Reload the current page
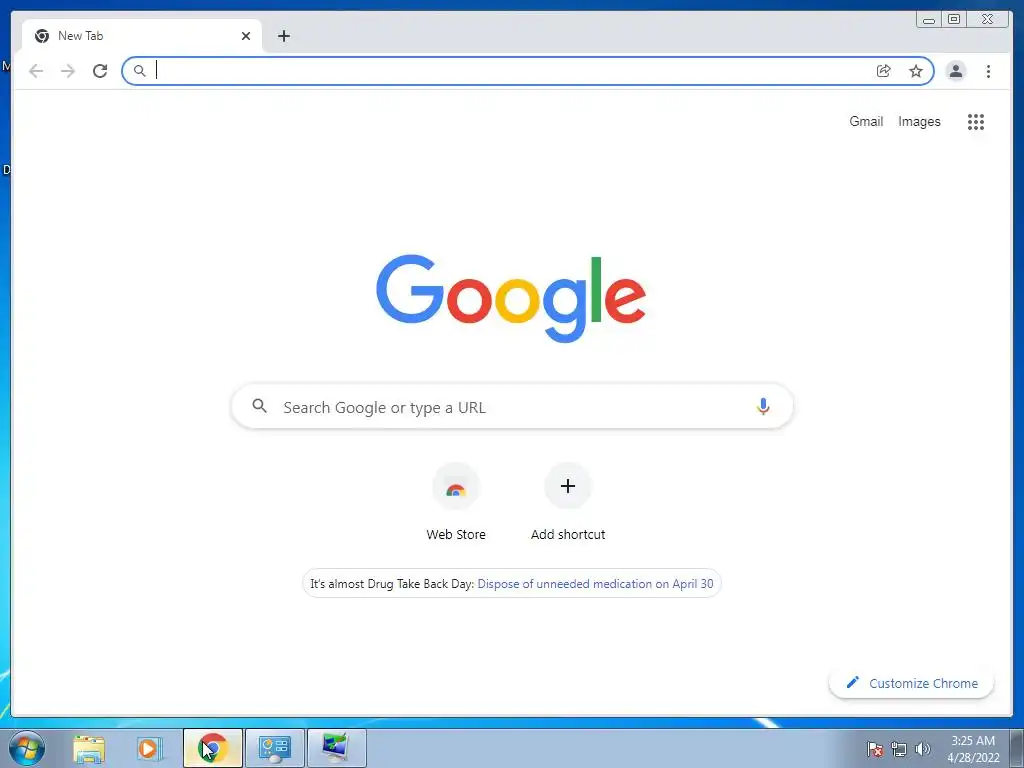 100,71
